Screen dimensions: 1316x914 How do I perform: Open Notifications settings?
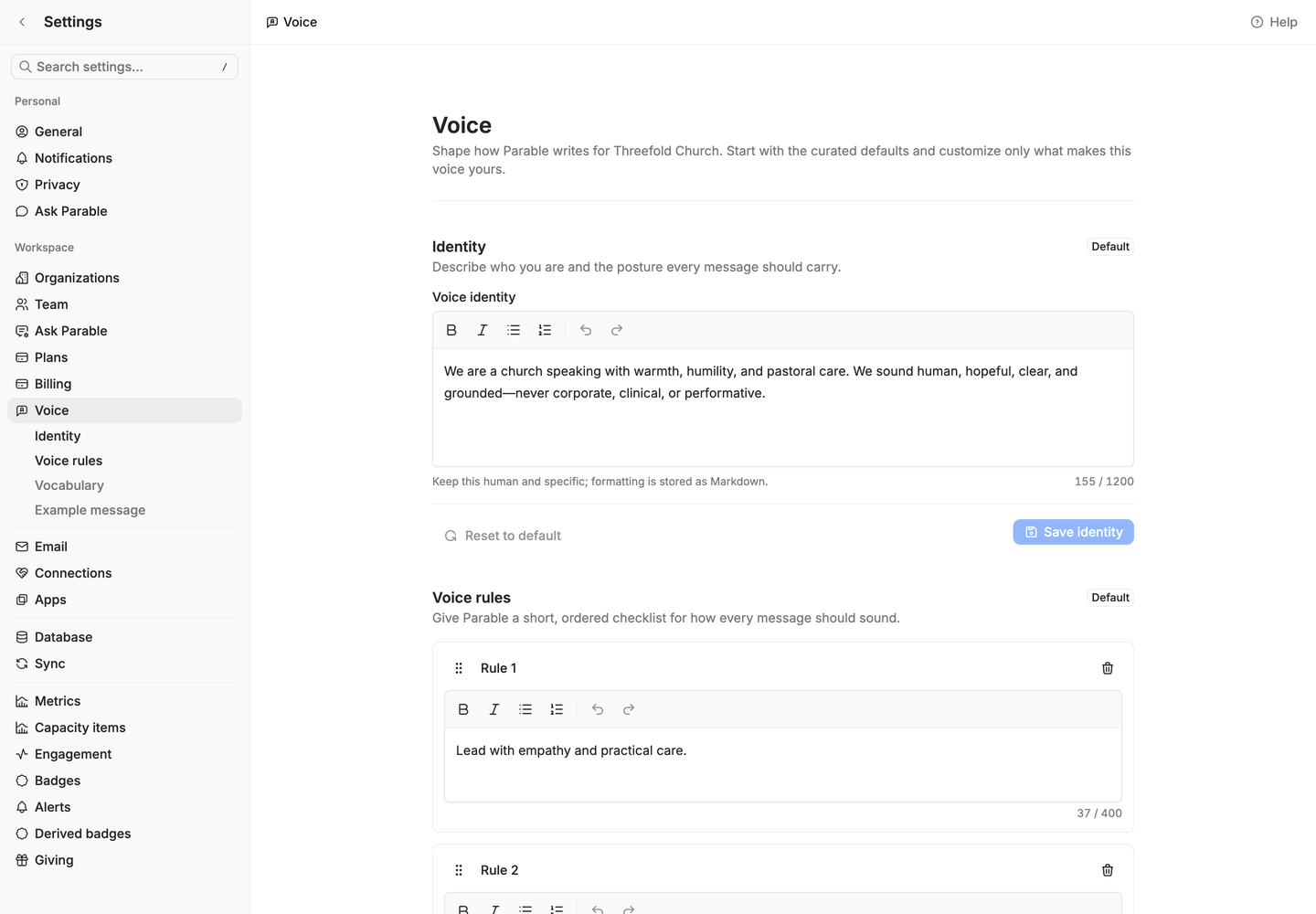[124, 158]
